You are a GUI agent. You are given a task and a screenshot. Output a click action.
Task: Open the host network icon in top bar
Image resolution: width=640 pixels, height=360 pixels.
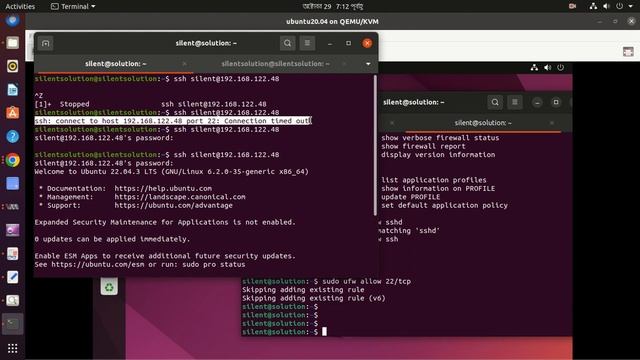[x=593, y=6]
